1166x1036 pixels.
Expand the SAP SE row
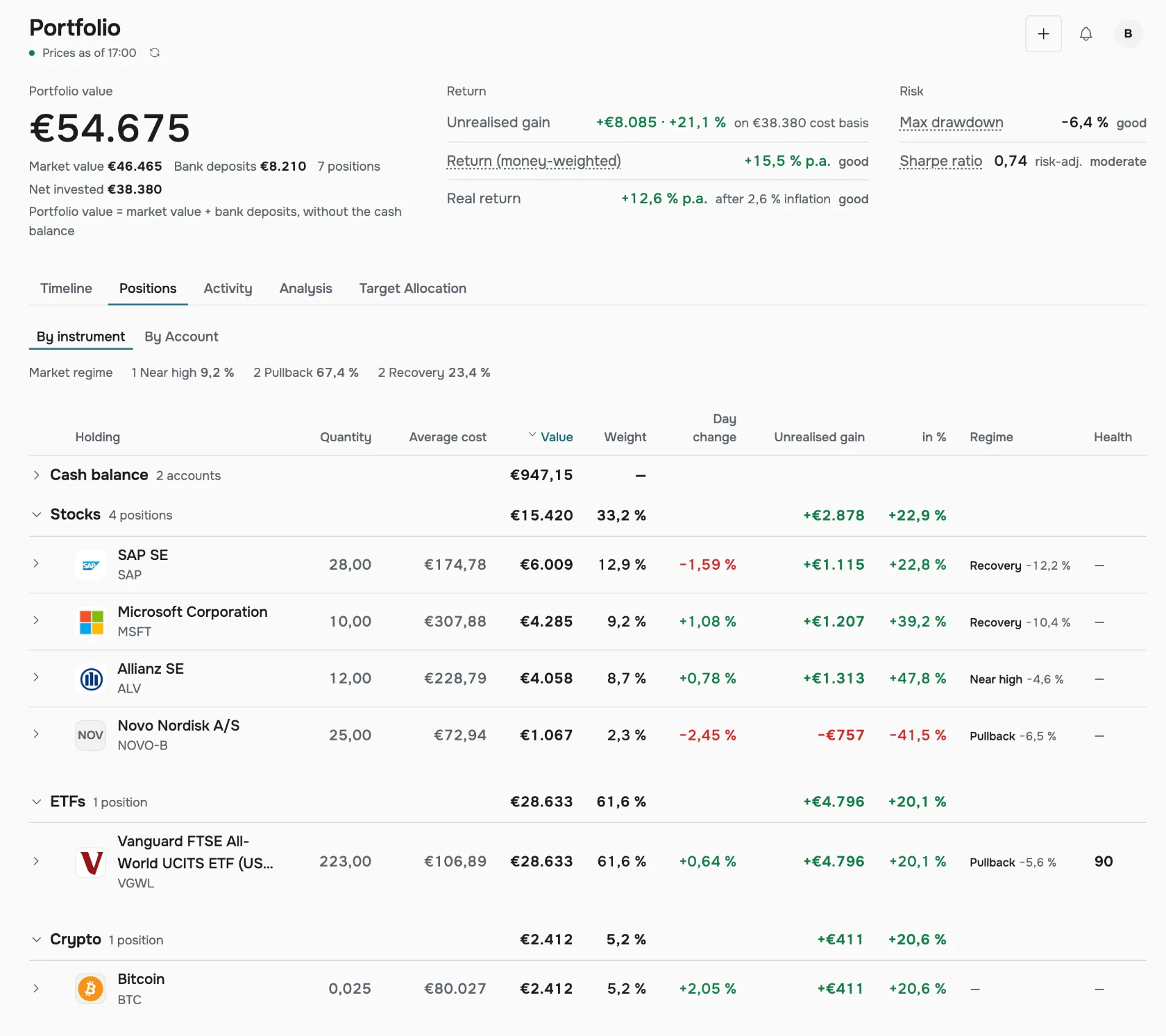36,563
